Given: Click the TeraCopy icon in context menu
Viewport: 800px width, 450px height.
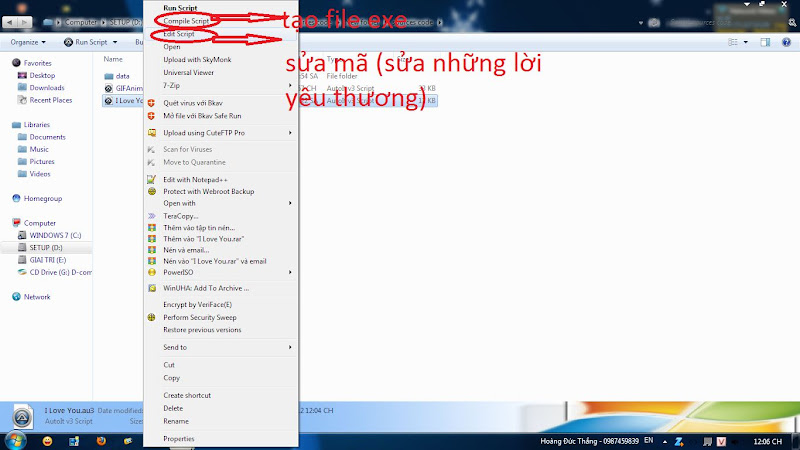Looking at the screenshot, I should [152, 215].
